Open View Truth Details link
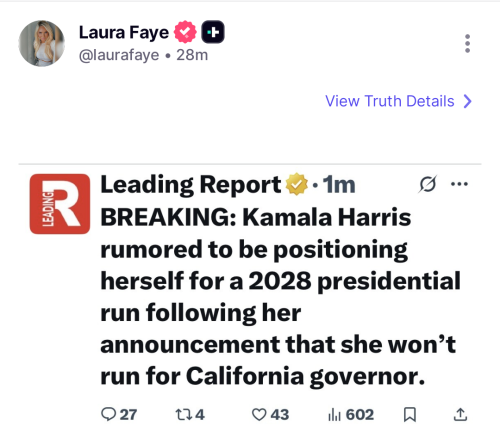The width and height of the screenshot is (500, 444). point(390,101)
